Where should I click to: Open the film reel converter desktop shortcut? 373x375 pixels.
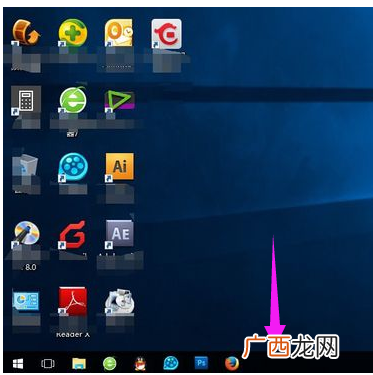[x=26, y=34]
